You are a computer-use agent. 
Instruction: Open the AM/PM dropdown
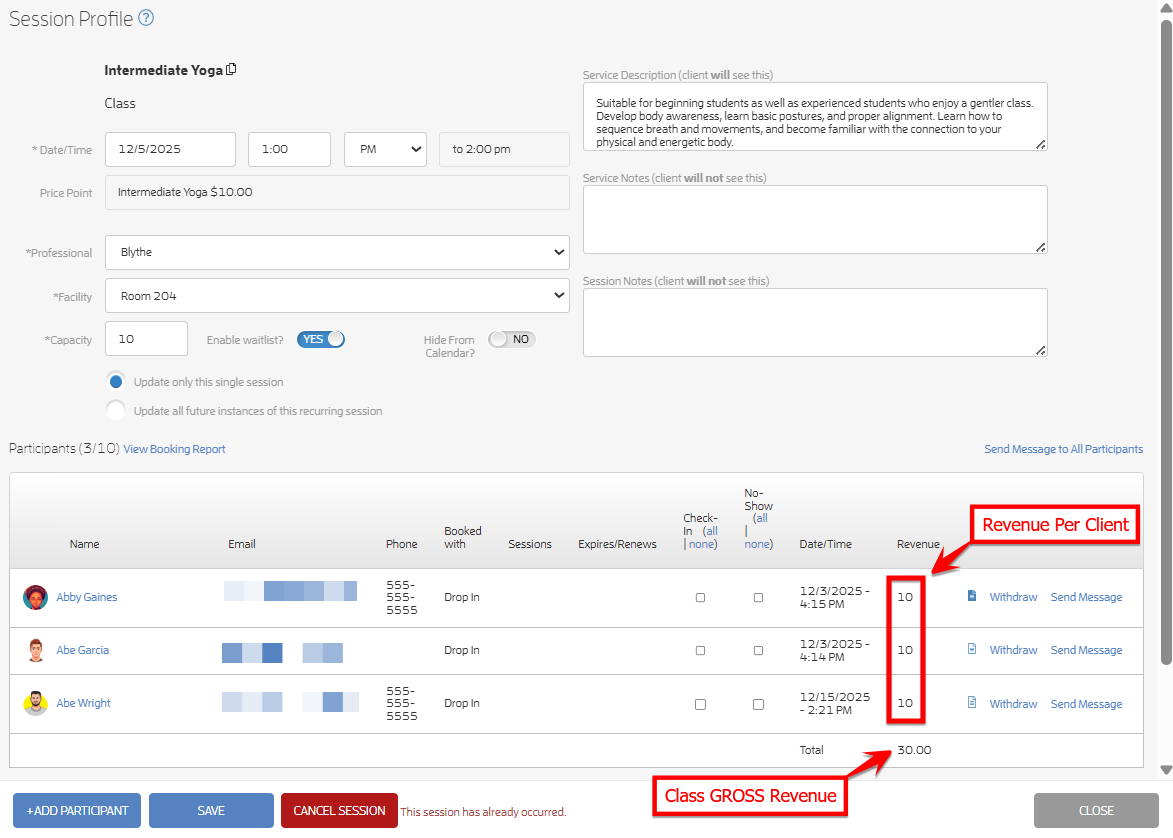click(x=385, y=149)
